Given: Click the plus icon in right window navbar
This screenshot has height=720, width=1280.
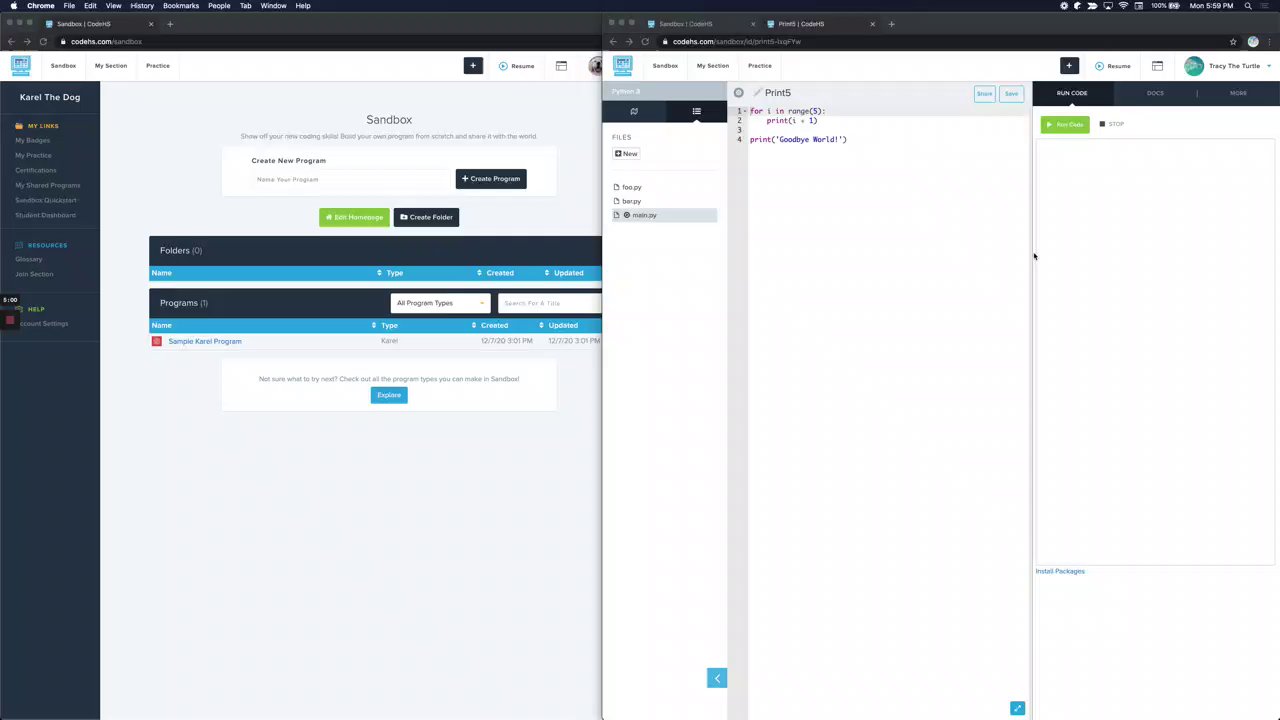Looking at the screenshot, I should click(1069, 66).
